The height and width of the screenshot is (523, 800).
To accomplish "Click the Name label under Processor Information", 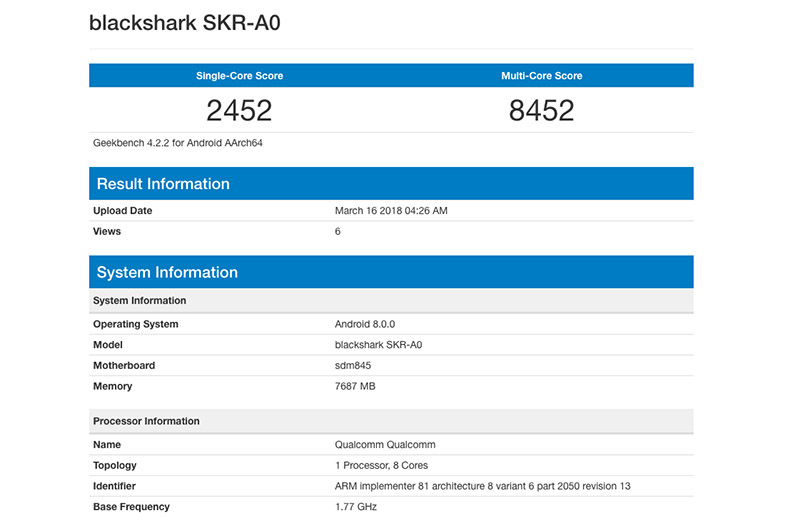I will click(107, 444).
